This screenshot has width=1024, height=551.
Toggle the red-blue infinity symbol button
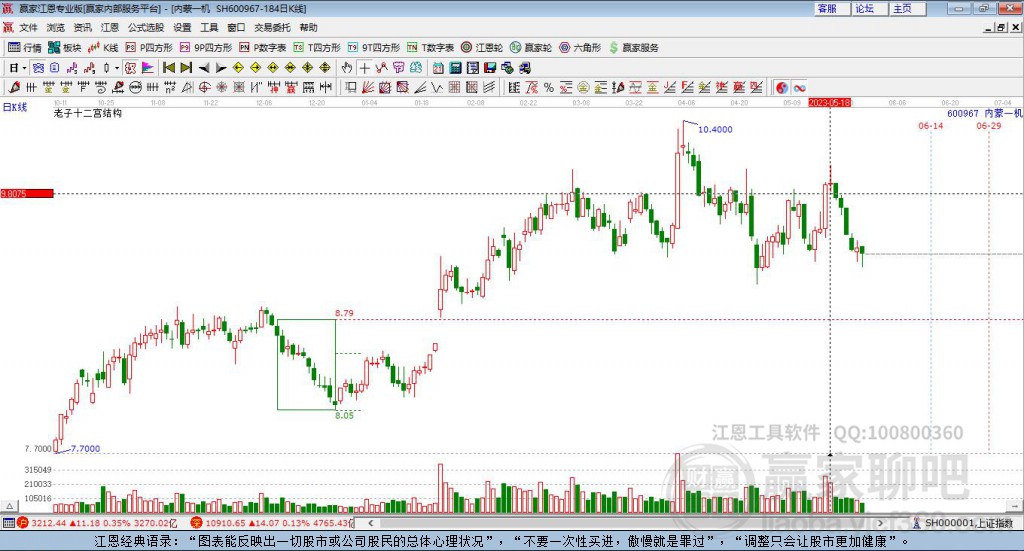click(x=799, y=87)
